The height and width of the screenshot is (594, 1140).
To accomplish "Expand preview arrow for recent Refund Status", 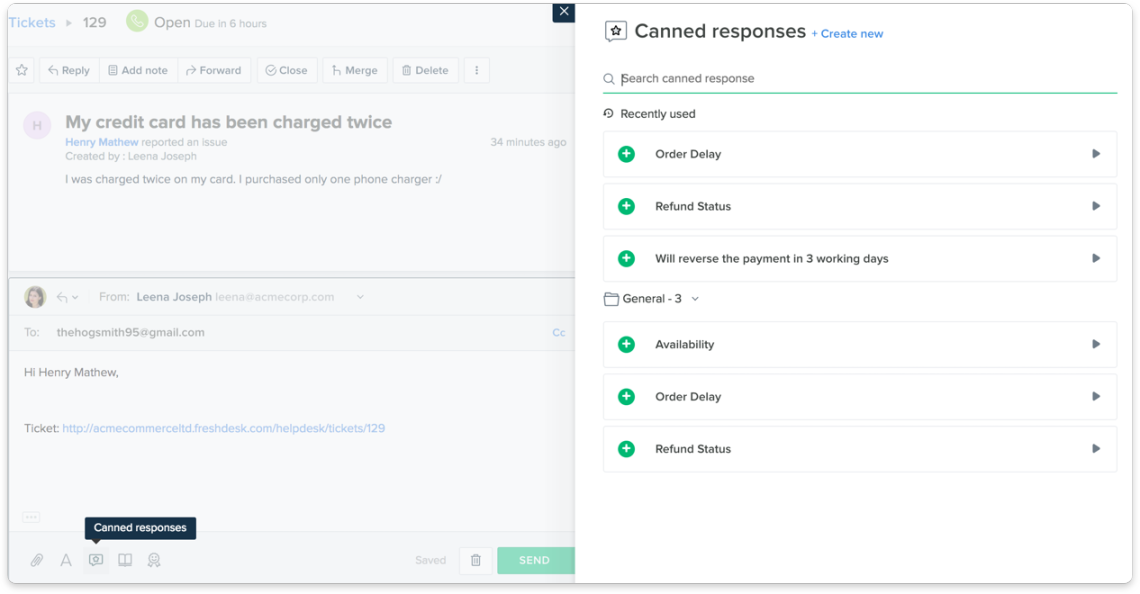I will [x=1096, y=206].
